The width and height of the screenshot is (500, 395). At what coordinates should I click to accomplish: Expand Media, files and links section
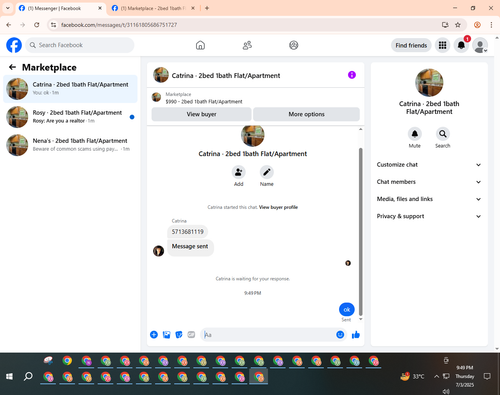[x=429, y=199]
